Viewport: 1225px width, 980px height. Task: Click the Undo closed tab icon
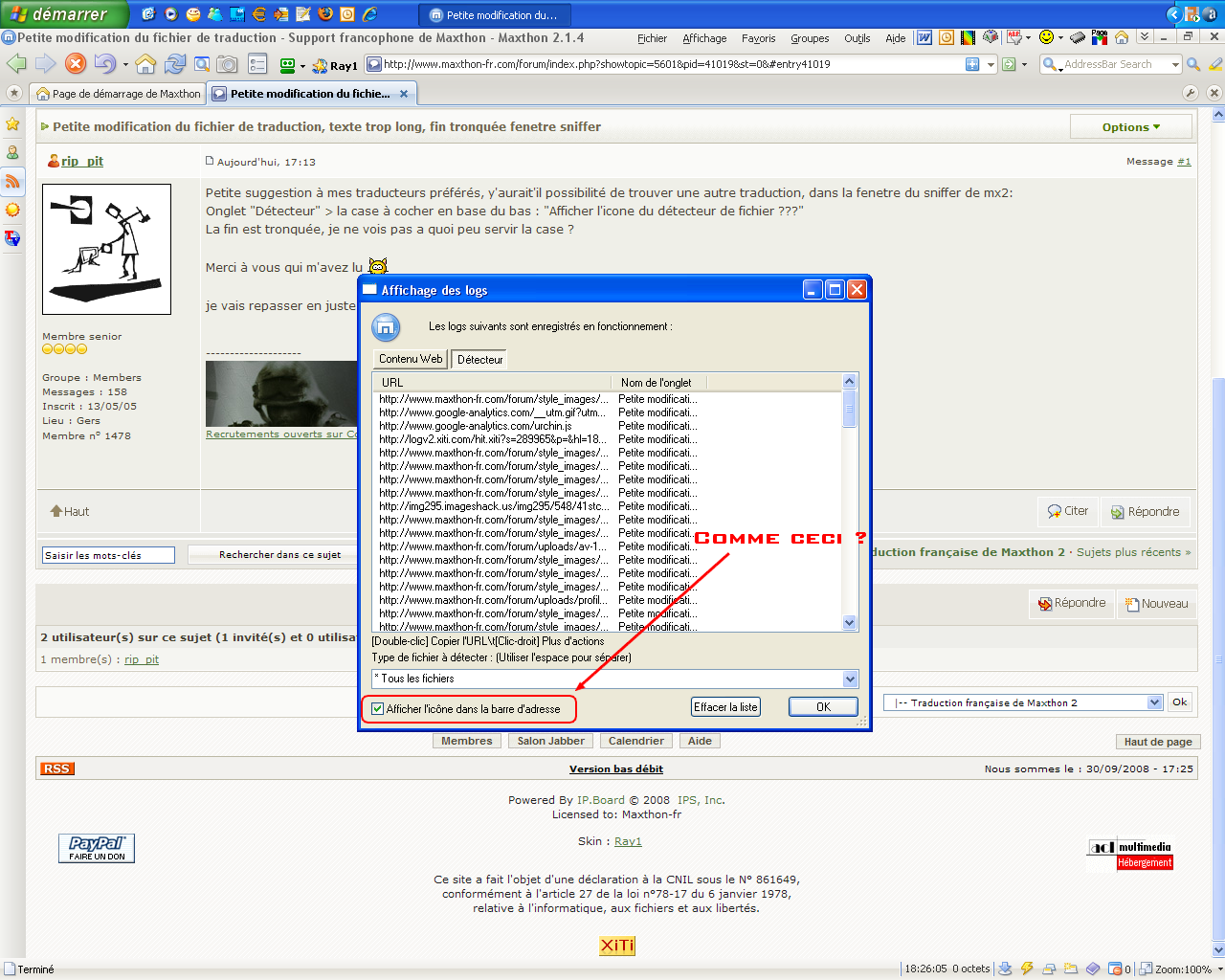click(x=104, y=64)
